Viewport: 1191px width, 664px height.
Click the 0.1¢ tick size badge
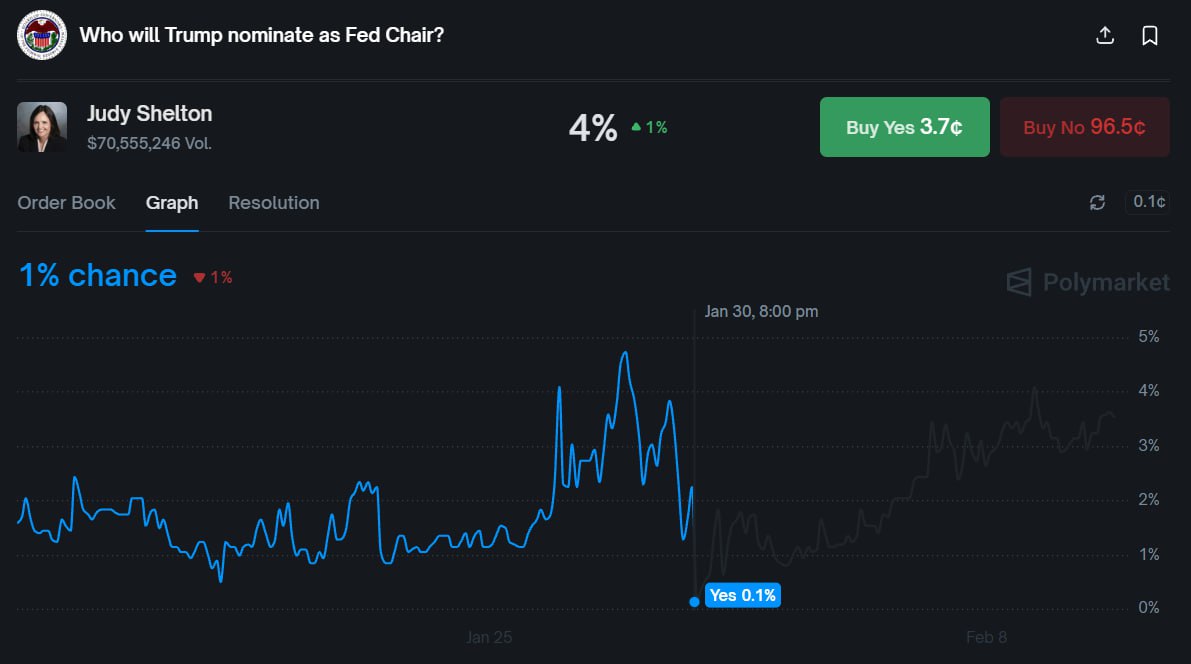point(1148,202)
